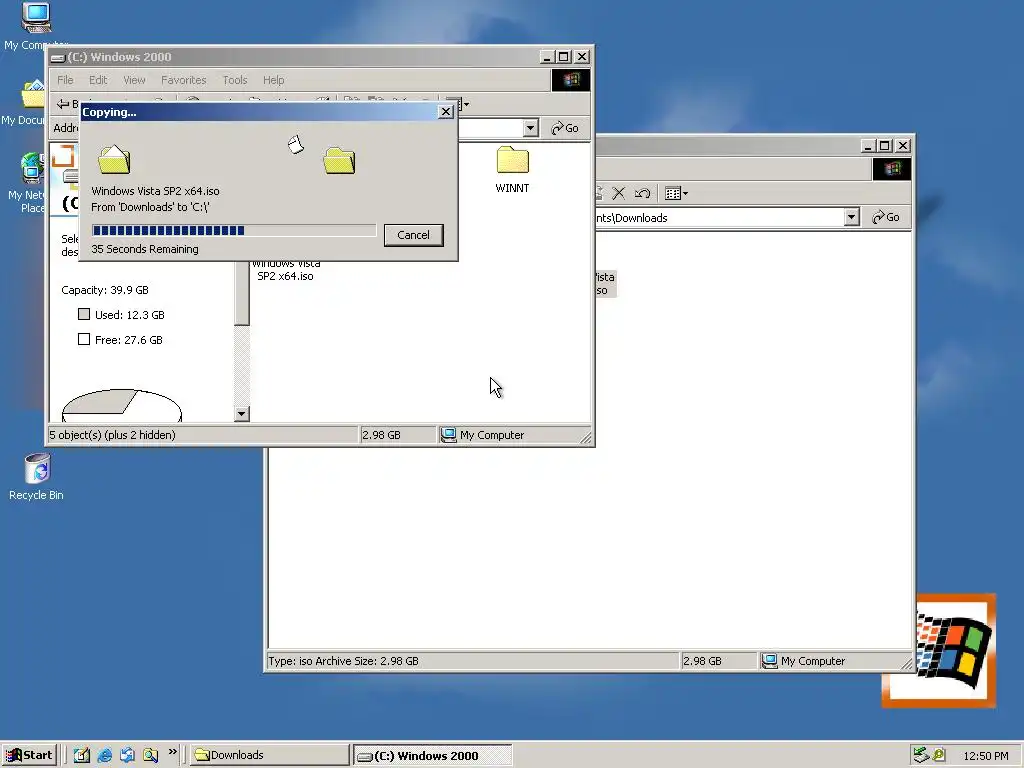Open the Favorites menu in C: window

click(x=184, y=80)
